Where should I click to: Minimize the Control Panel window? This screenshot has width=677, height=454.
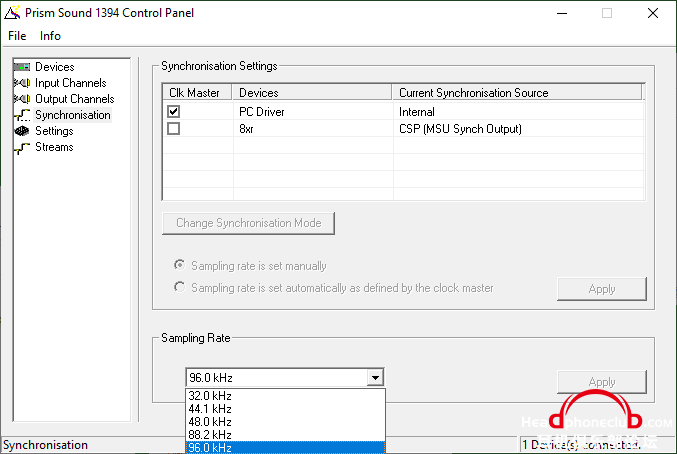click(562, 13)
